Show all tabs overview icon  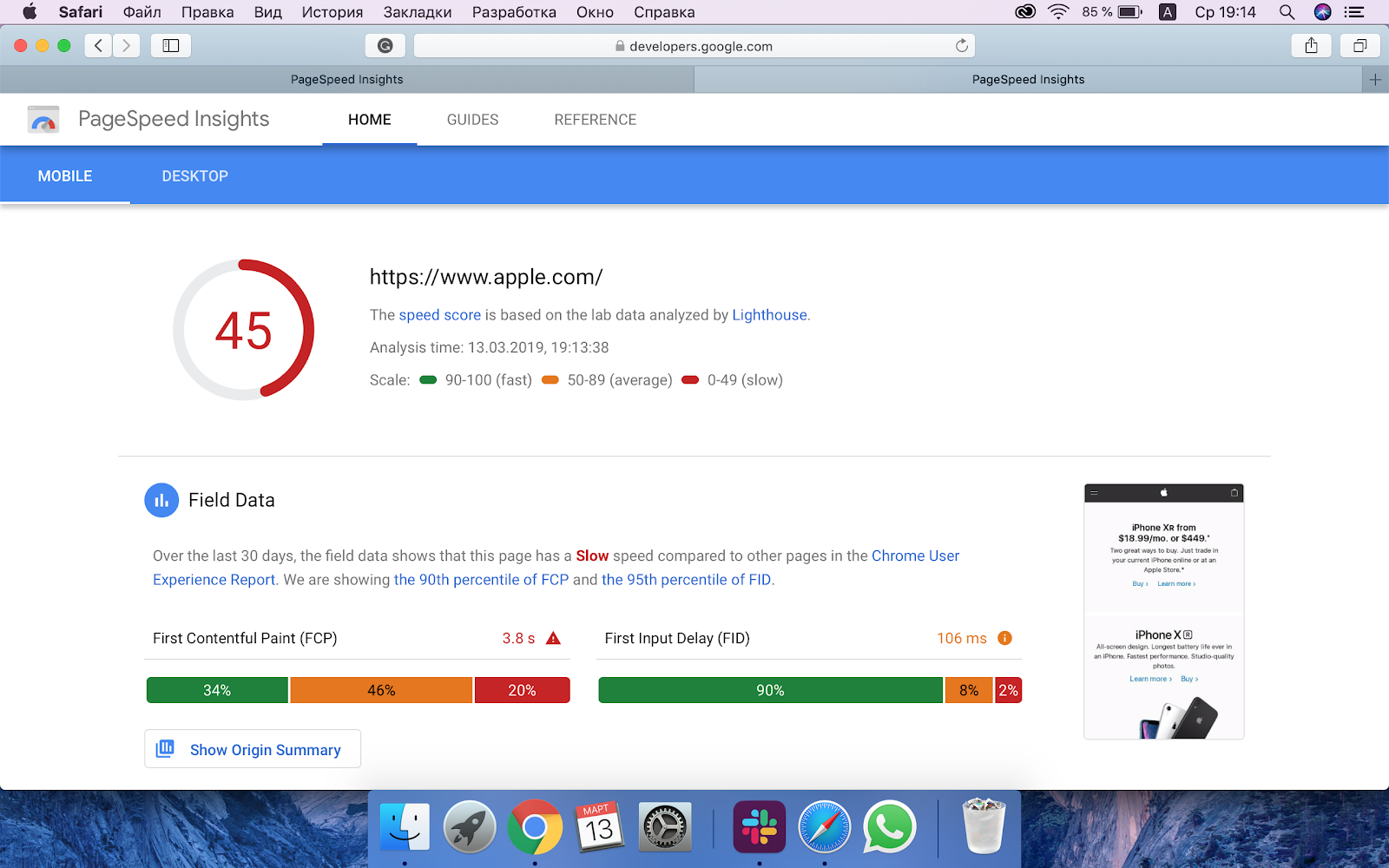tap(1360, 46)
